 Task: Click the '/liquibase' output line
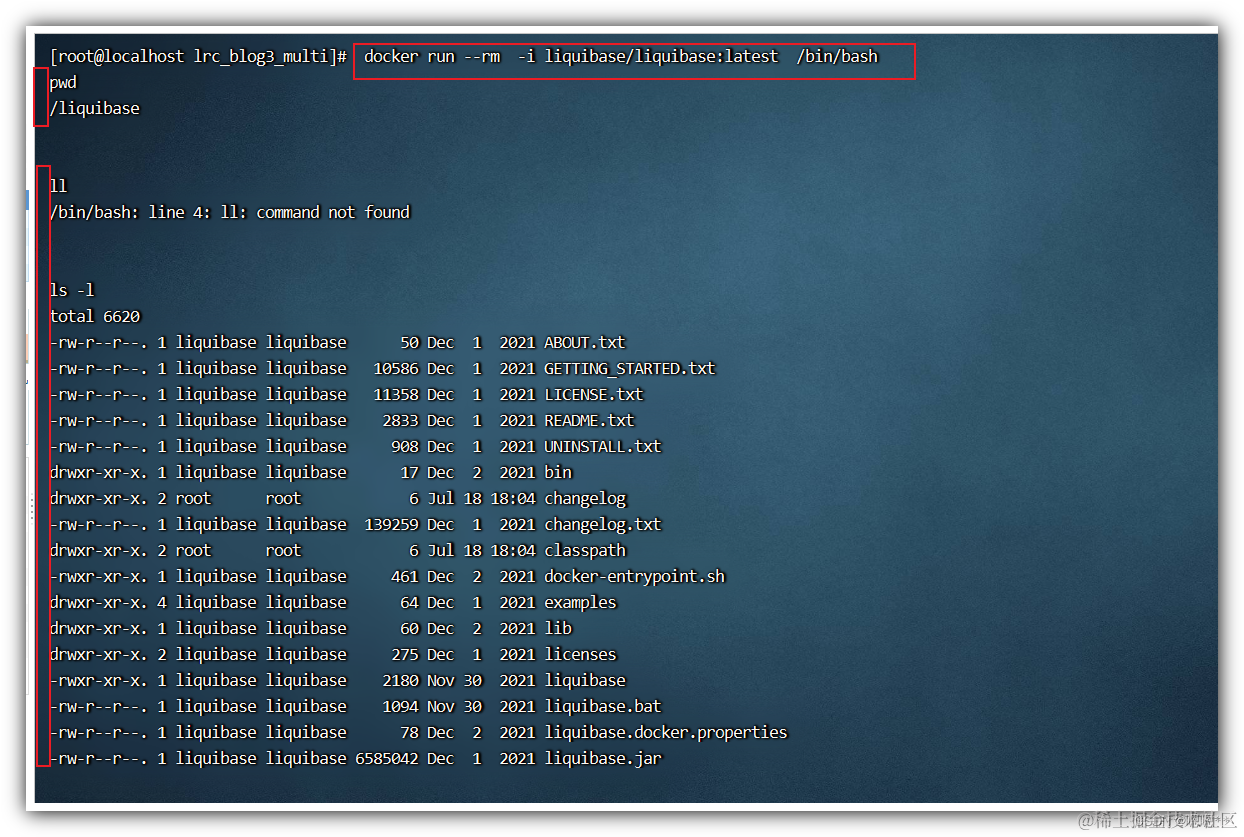point(95,108)
